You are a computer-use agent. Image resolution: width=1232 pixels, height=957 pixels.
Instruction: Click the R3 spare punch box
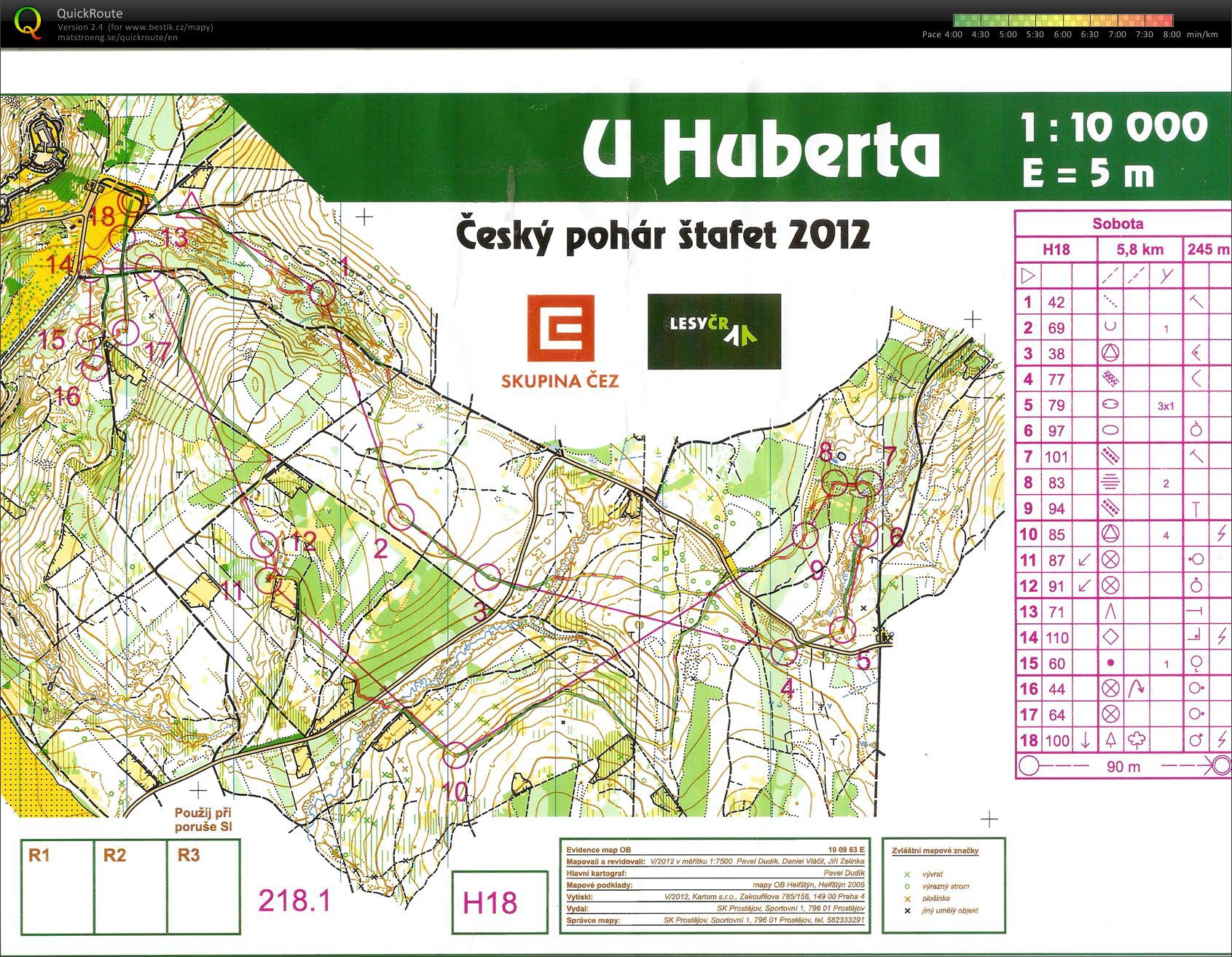pos(204,886)
